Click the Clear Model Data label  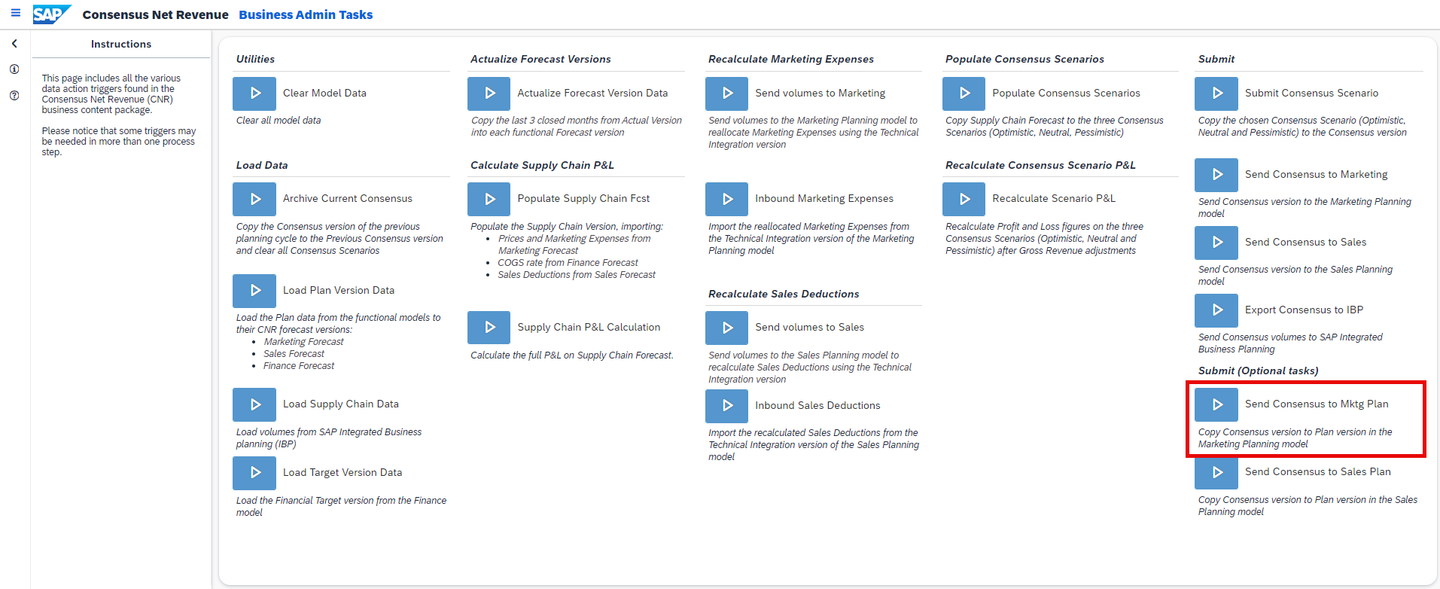[325, 93]
